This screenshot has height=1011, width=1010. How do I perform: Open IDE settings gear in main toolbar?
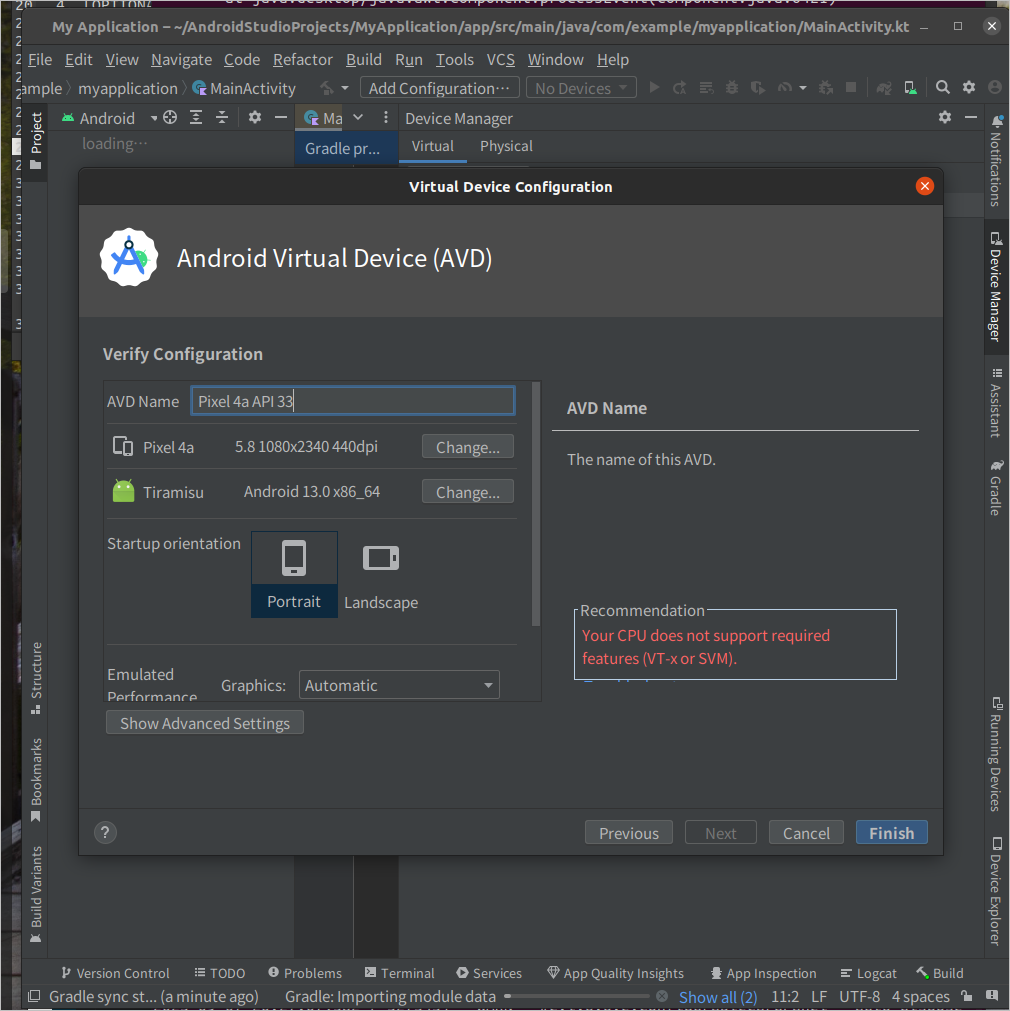pos(969,87)
